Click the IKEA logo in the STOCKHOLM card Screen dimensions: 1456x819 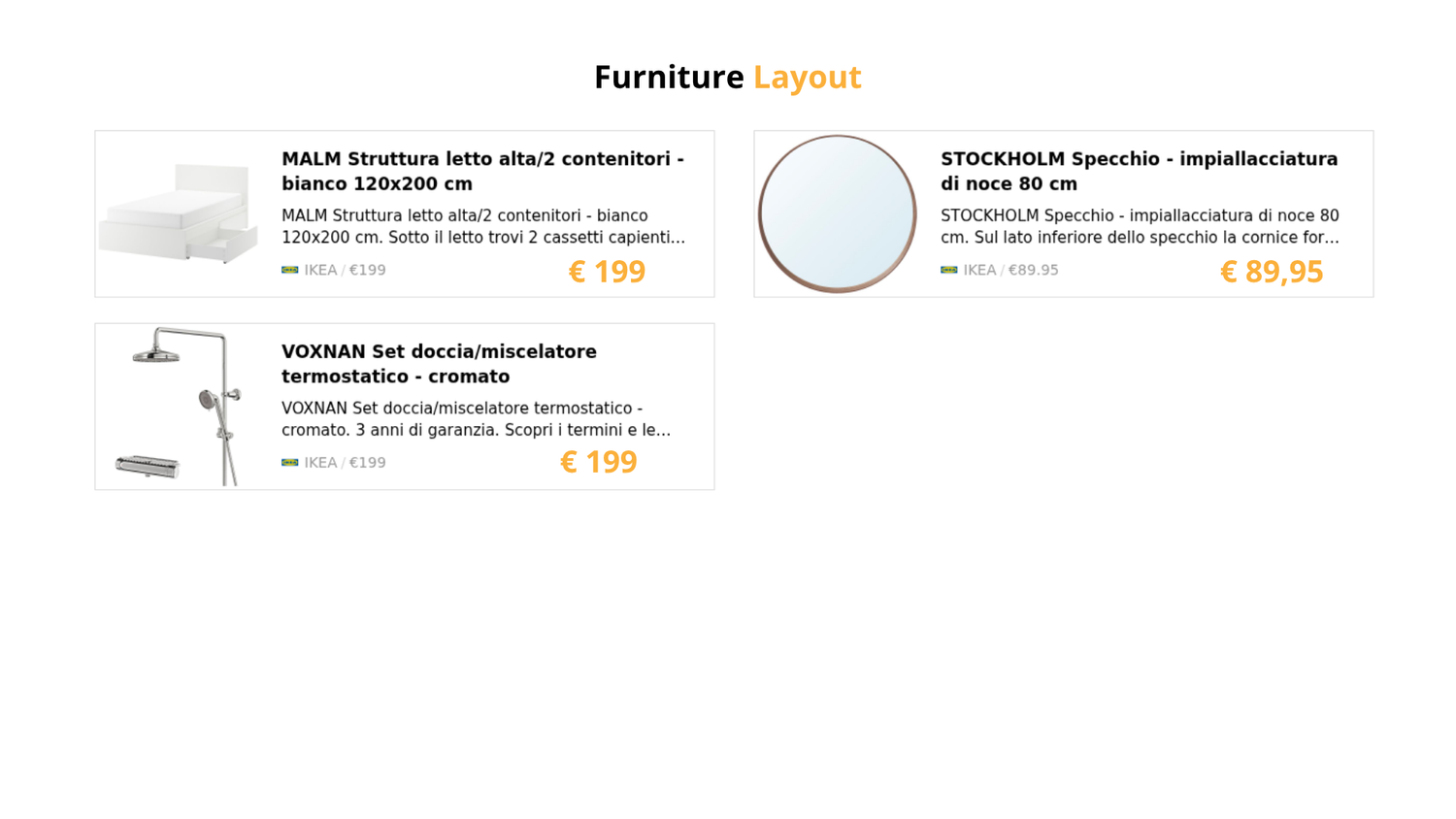point(948,270)
